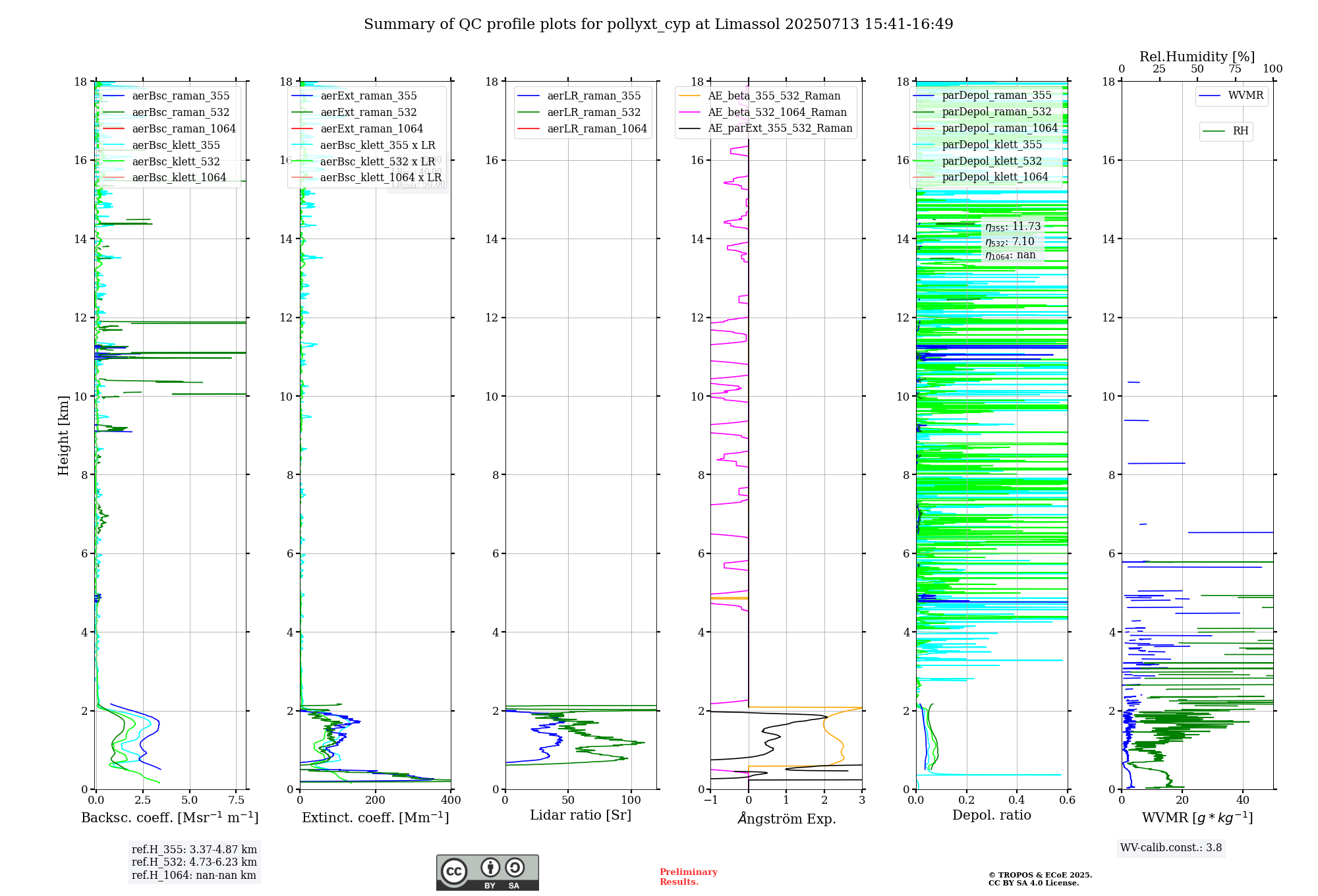Click the Extinct. coeff. axis label
Image resolution: width=1318 pixels, height=896 pixels.
click(x=376, y=818)
